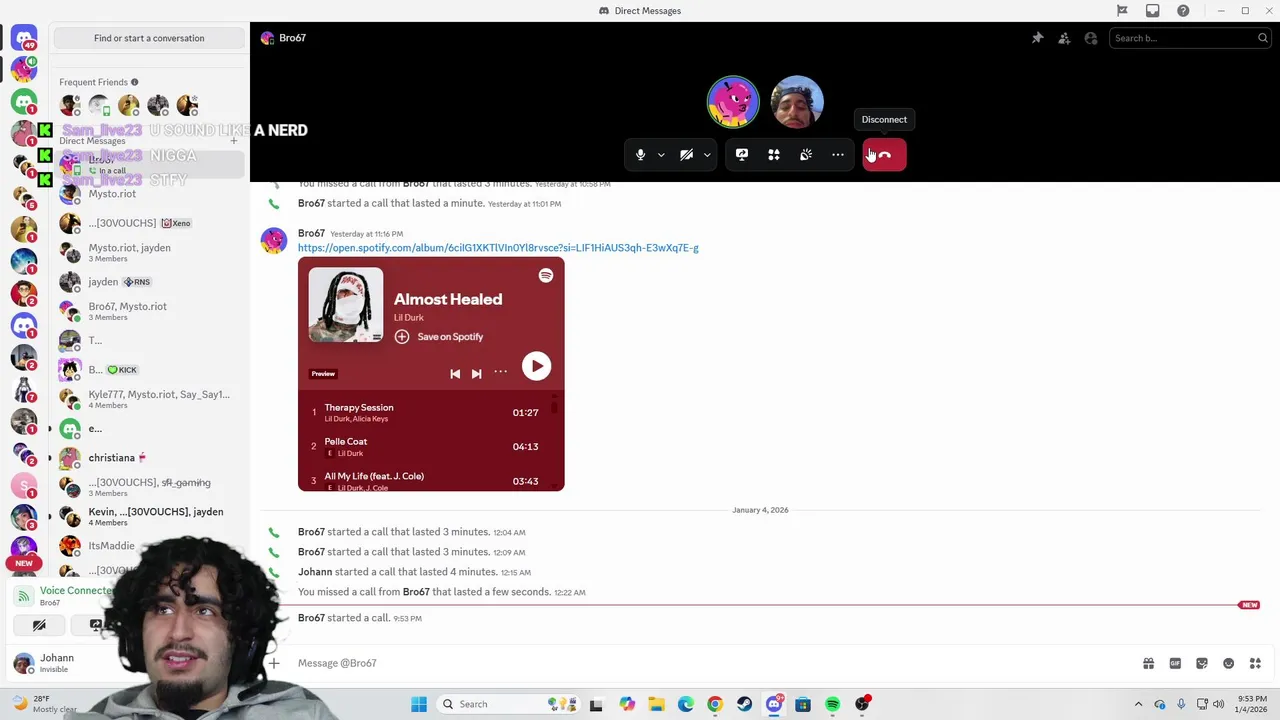Jump to NEW unread servers indicator
The width and height of the screenshot is (1280, 720).
point(24,563)
